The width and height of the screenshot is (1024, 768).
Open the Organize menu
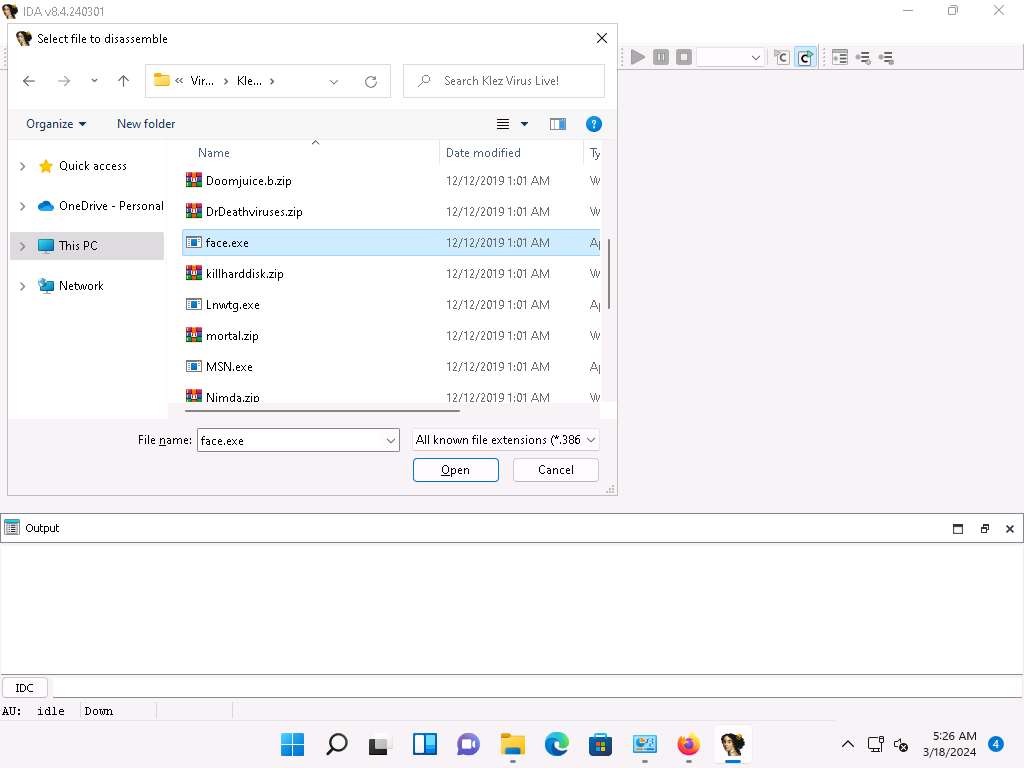click(56, 124)
